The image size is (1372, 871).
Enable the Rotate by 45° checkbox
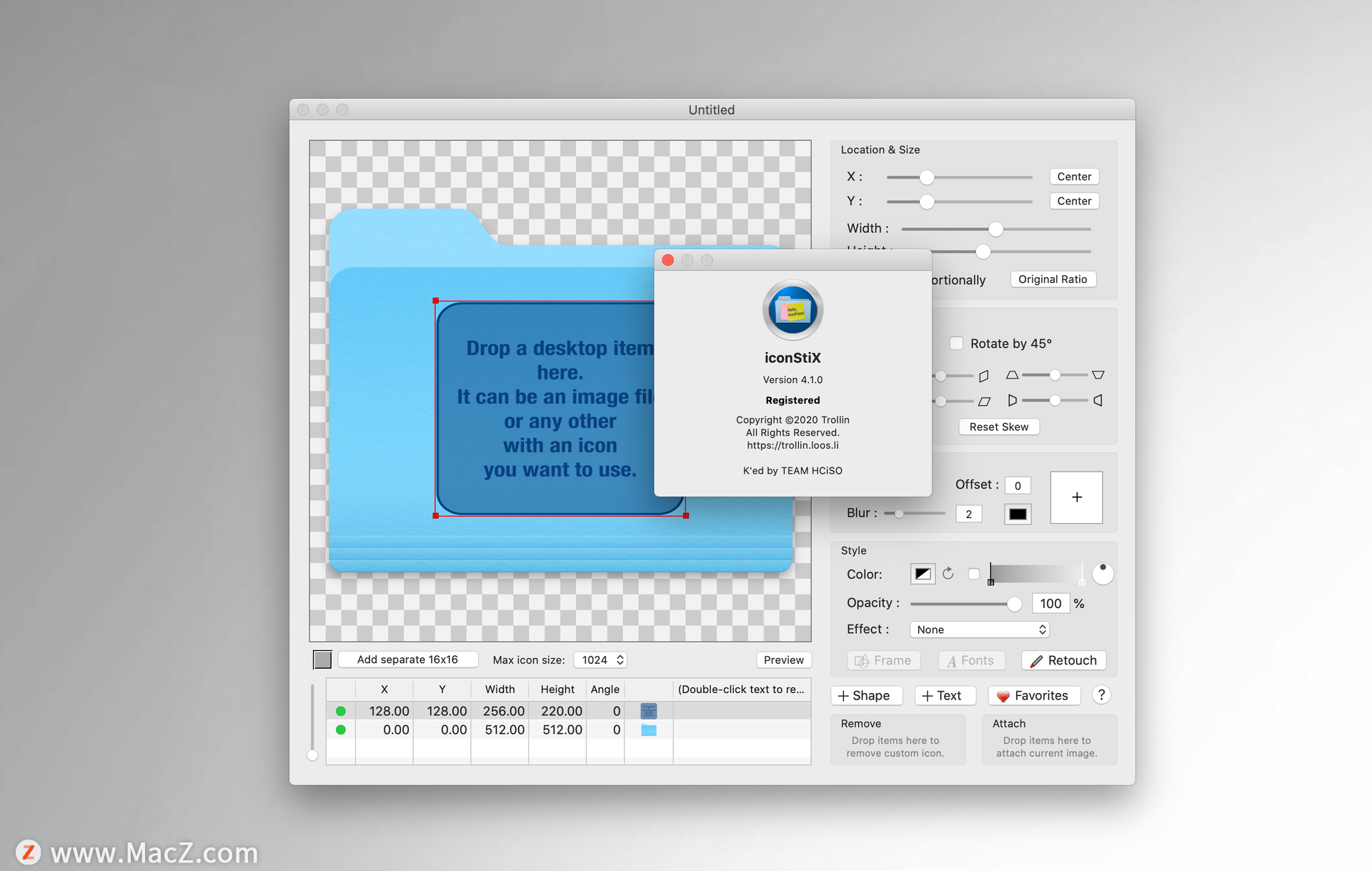pos(956,343)
